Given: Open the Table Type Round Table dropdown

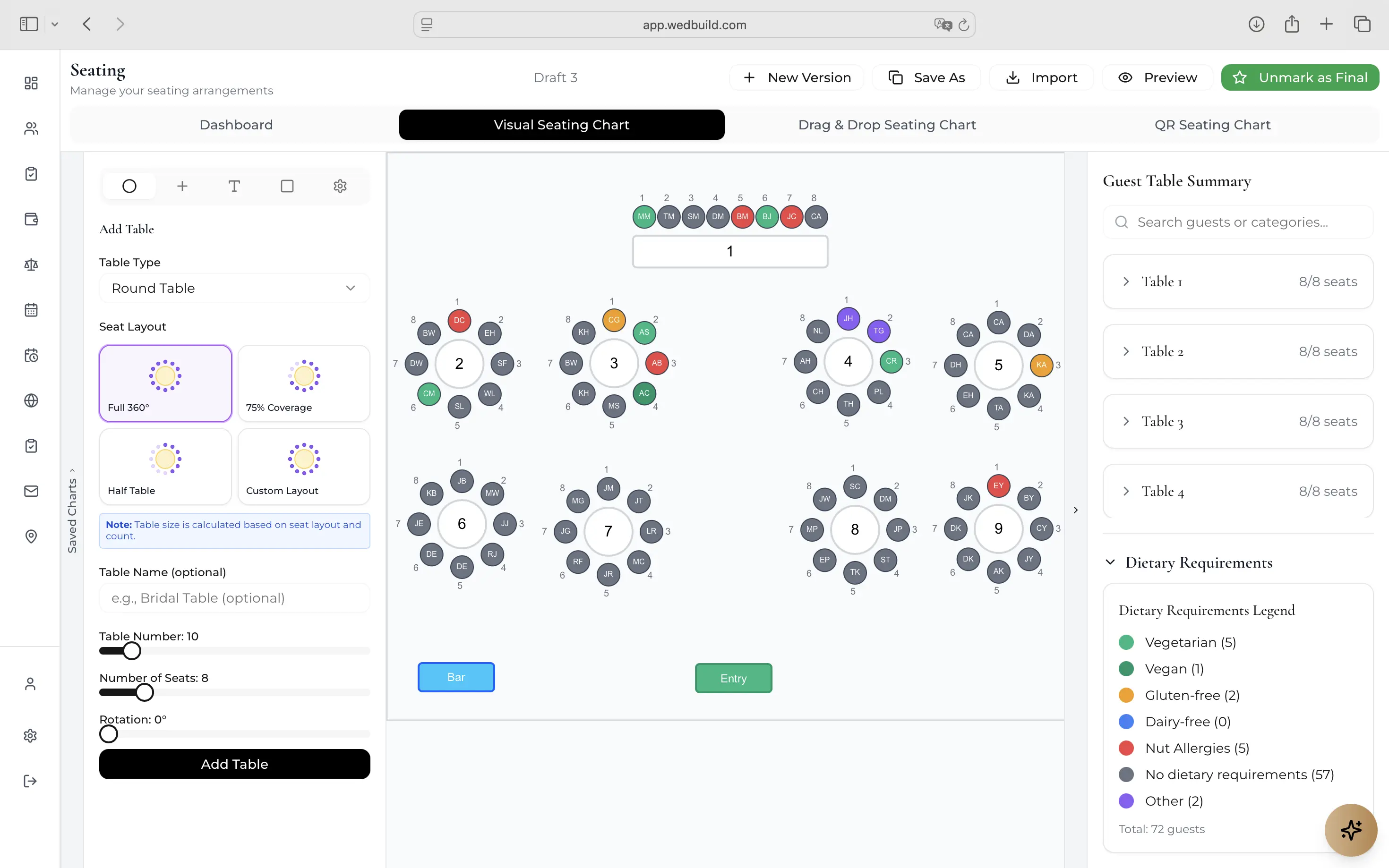Looking at the screenshot, I should 234,288.
